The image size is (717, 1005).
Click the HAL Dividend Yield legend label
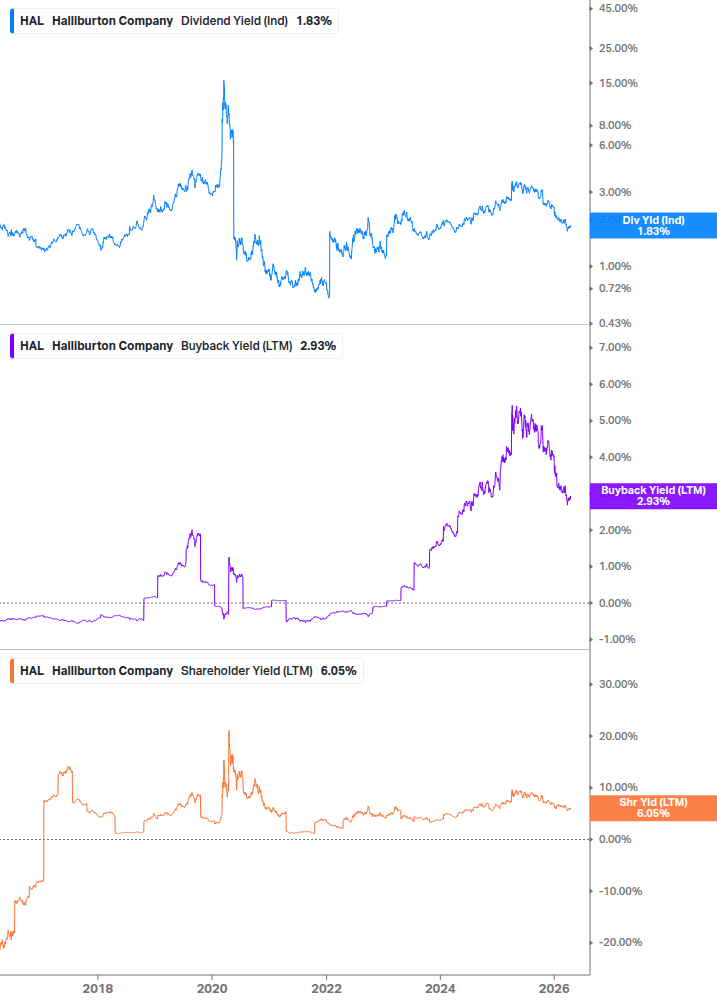176,21
